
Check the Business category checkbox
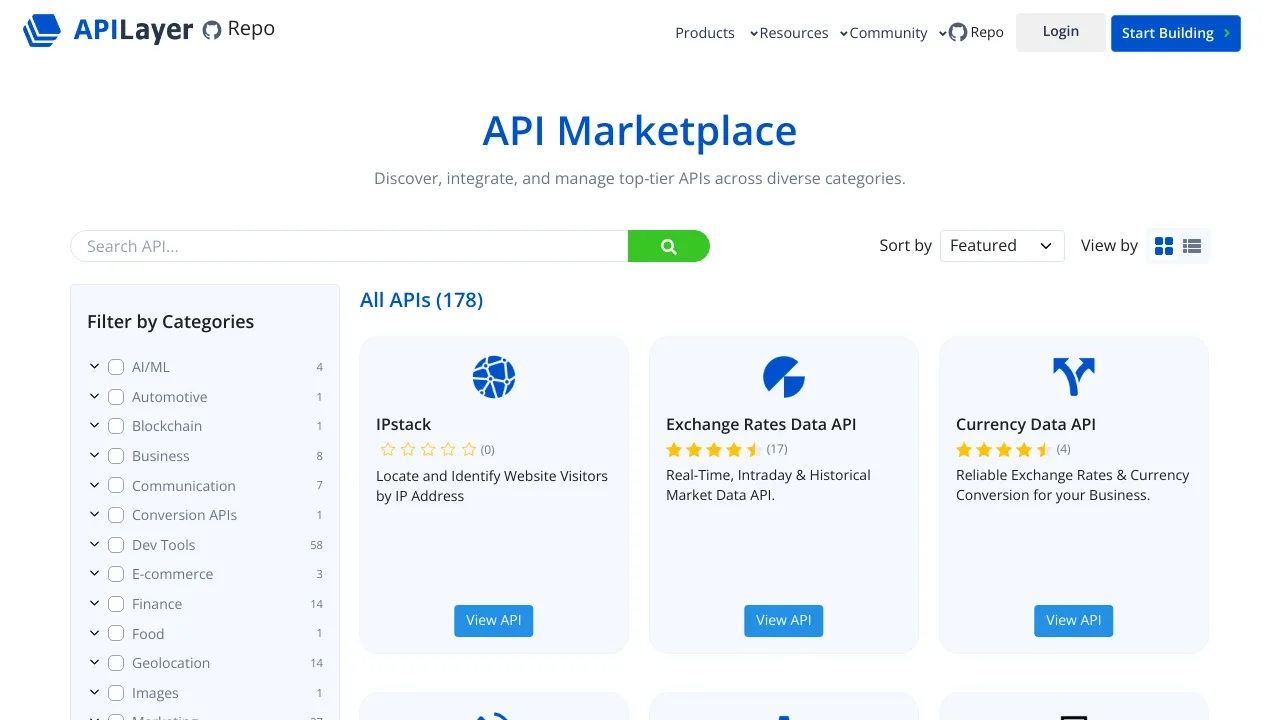(116, 456)
